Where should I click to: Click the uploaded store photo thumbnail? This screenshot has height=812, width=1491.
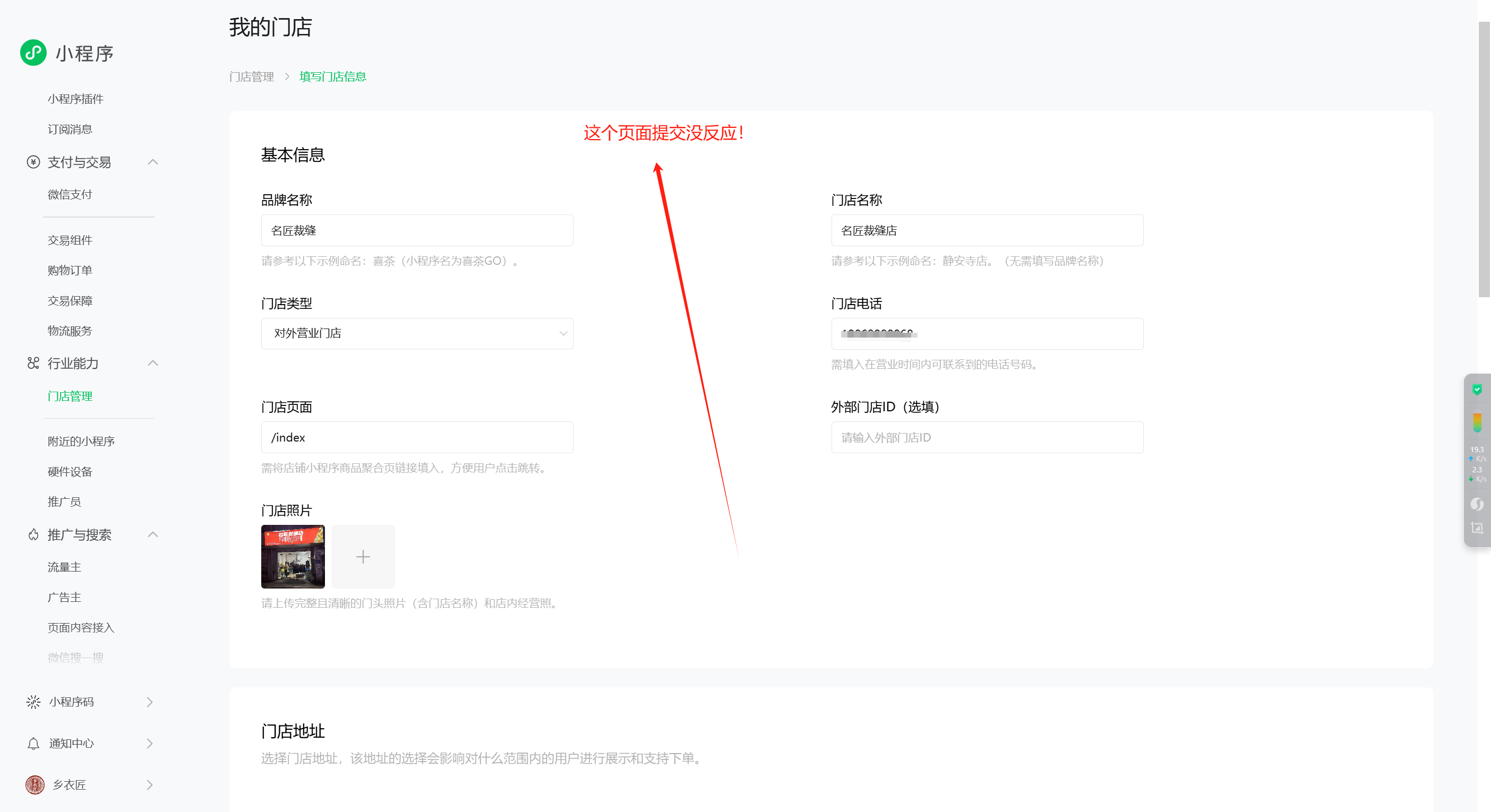click(x=293, y=556)
